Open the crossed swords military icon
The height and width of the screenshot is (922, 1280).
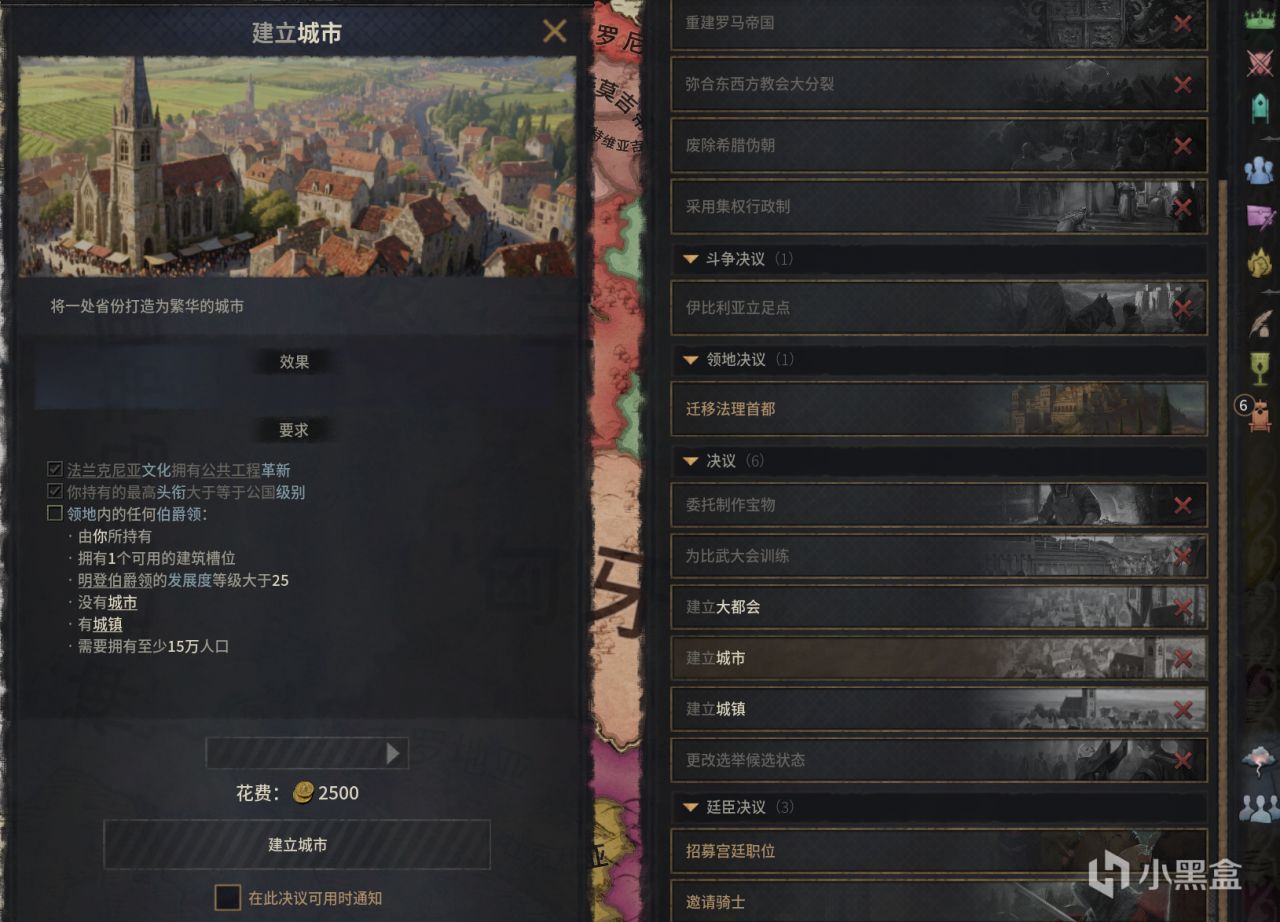(x=1259, y=63)
